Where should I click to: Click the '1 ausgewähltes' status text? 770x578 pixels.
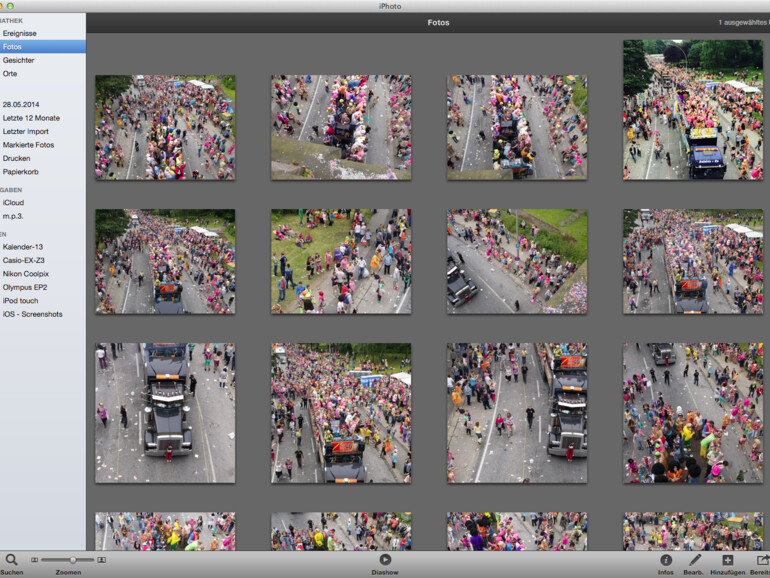[x=743, y=23]
